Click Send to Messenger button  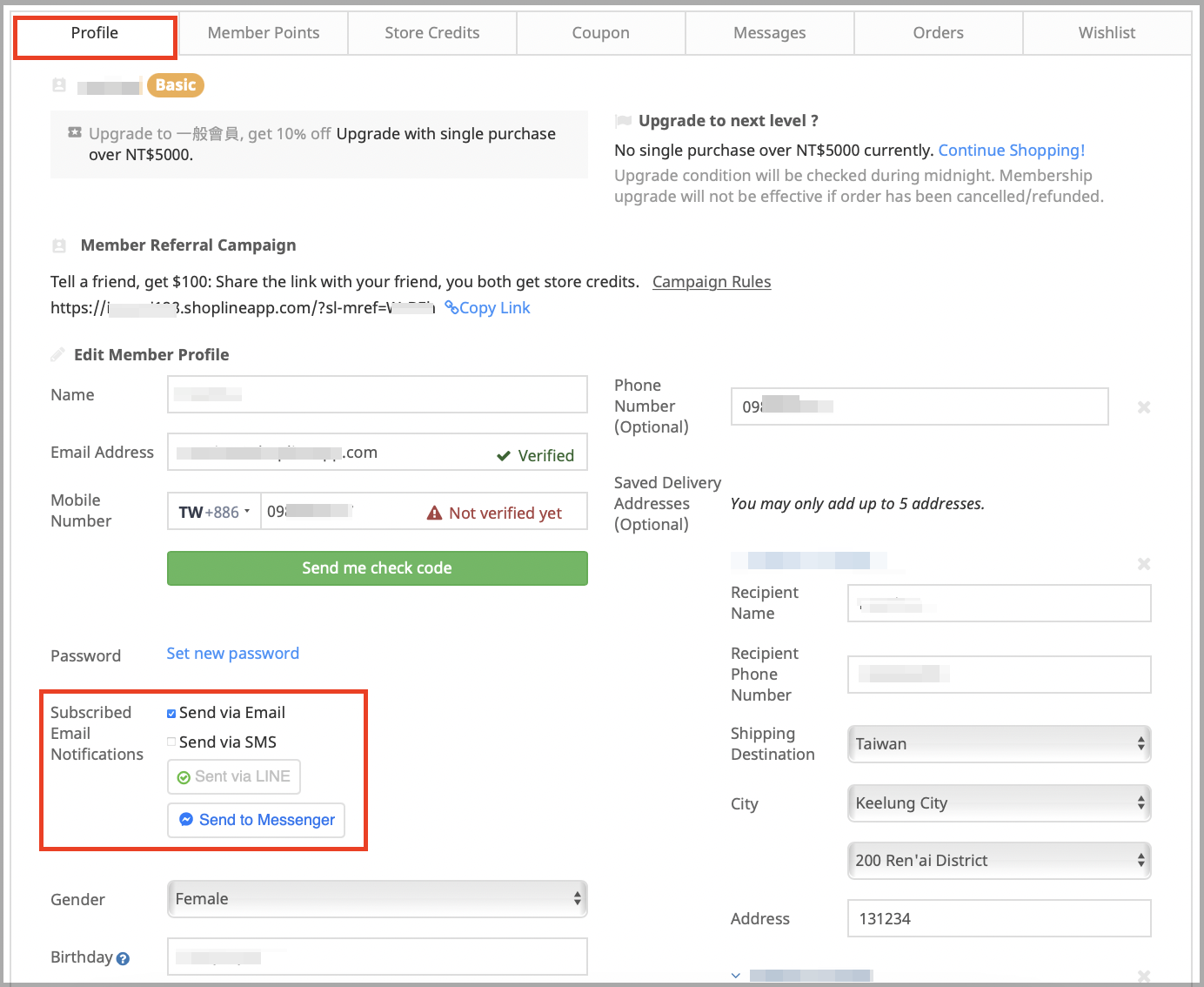257,821
